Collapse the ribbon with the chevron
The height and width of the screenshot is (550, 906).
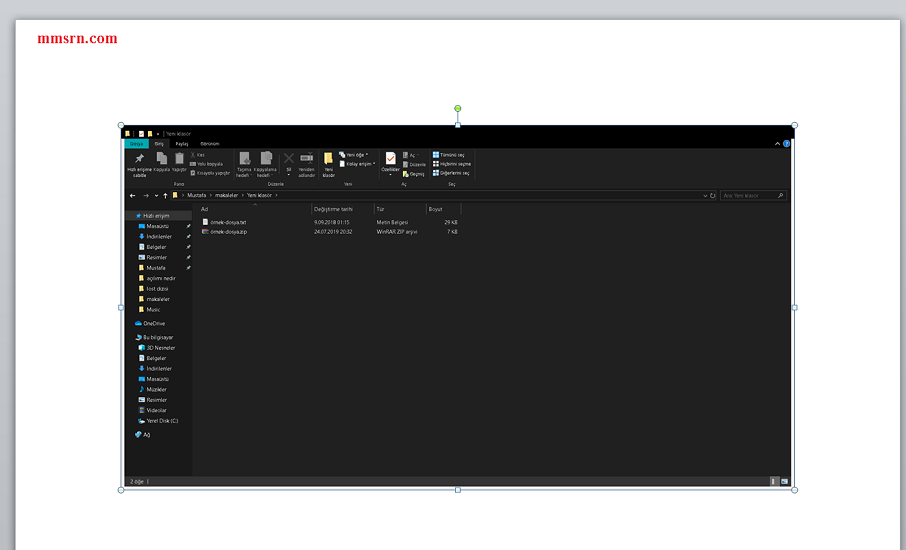point(777,144)
